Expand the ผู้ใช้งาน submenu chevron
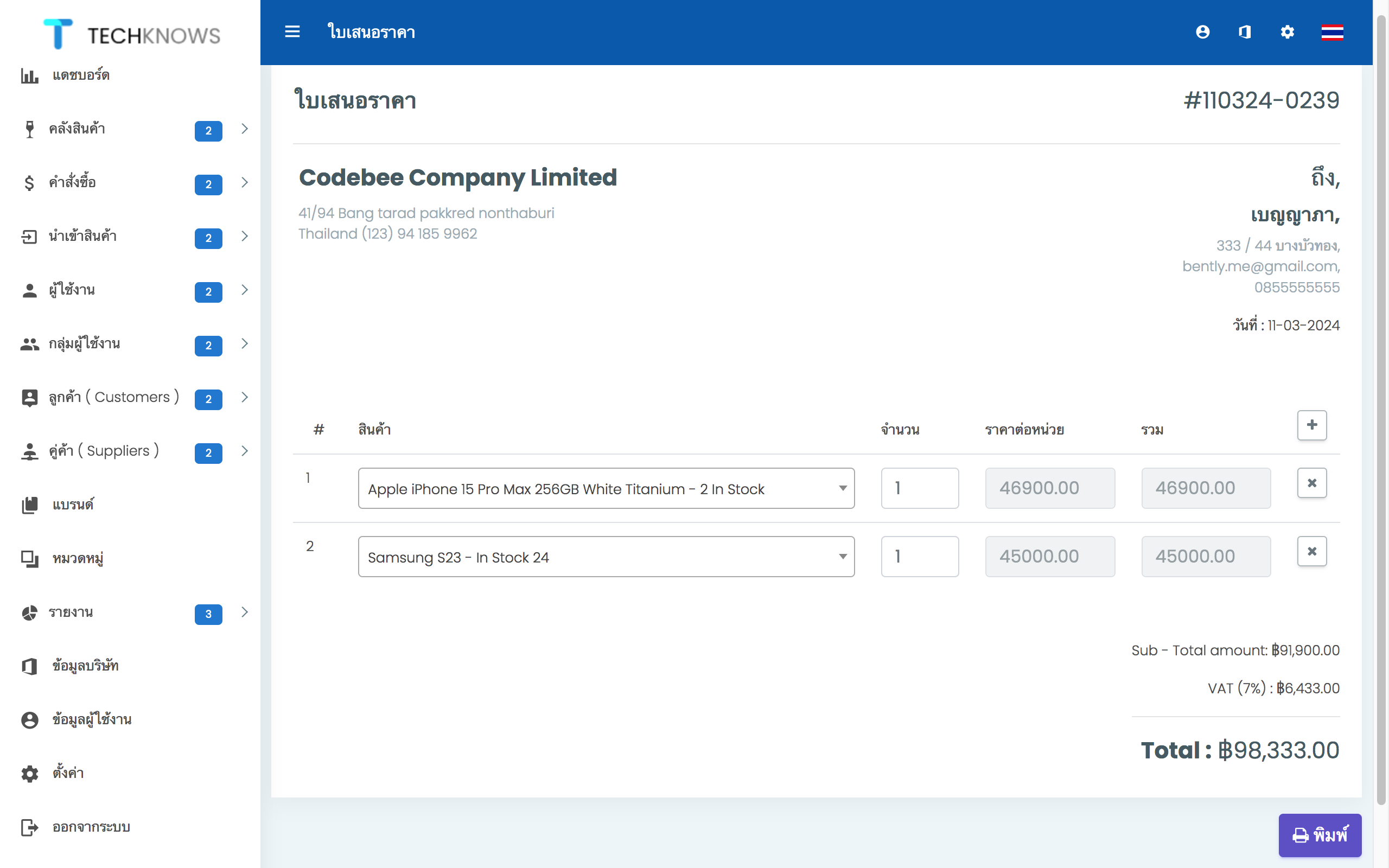 tap(245, 290)
